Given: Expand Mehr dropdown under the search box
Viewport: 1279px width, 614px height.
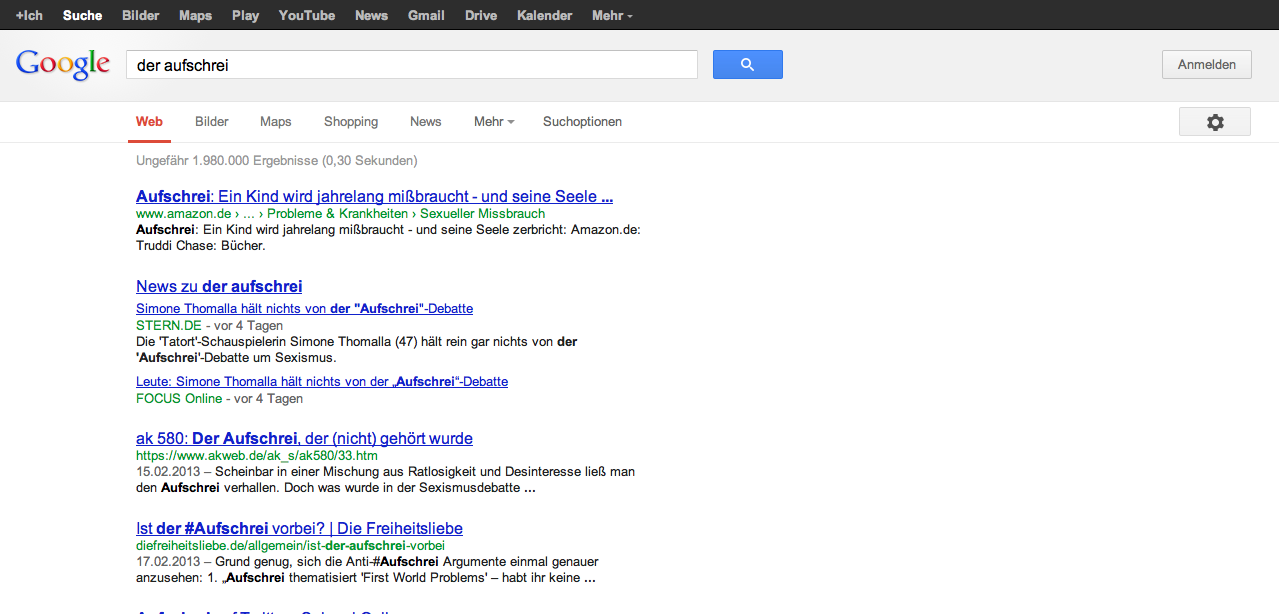Looking at the screenshot, I should tap(493, 122).
